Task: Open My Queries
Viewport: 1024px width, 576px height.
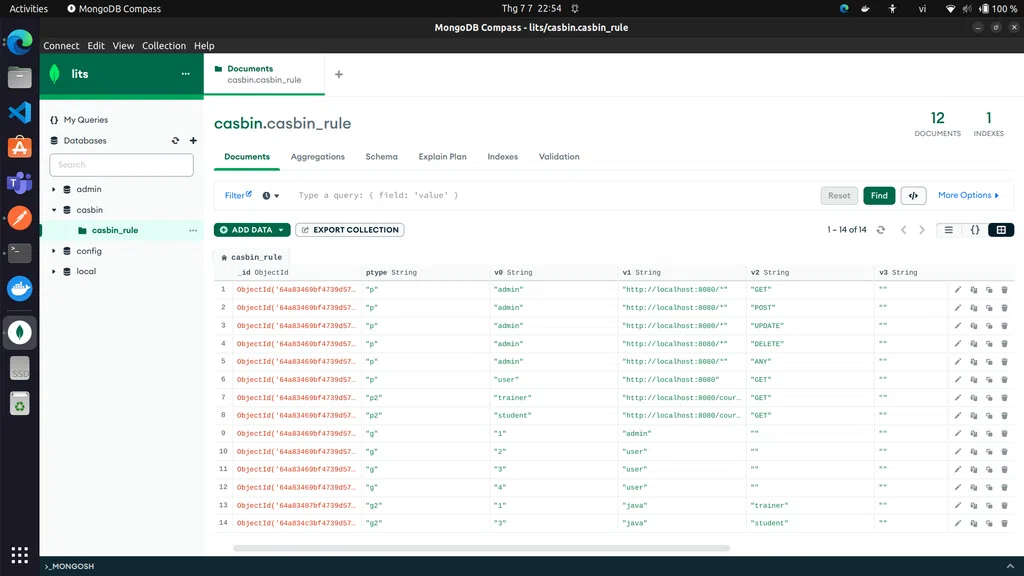Action: coord(86,120)
